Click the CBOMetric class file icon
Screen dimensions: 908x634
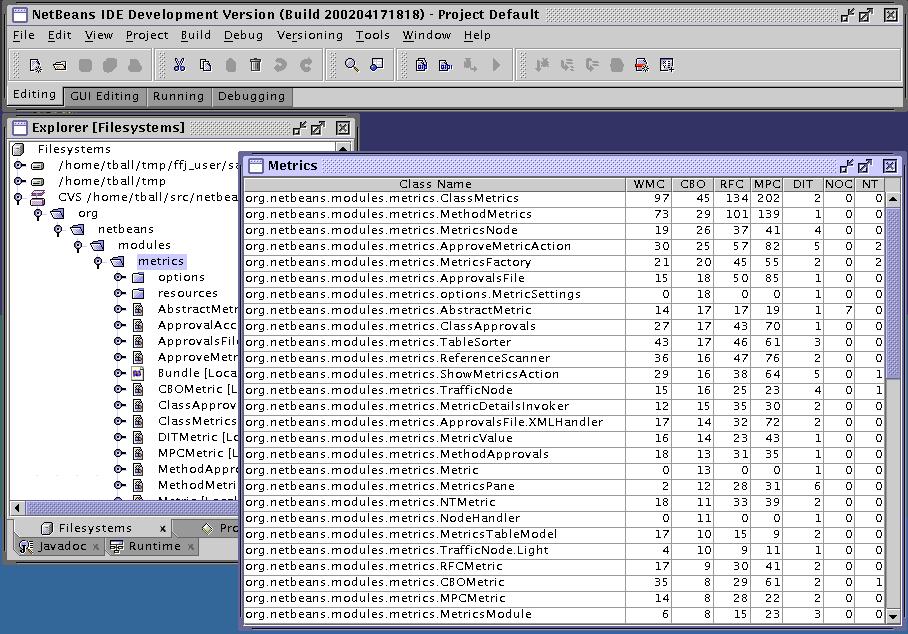point(138,389)
